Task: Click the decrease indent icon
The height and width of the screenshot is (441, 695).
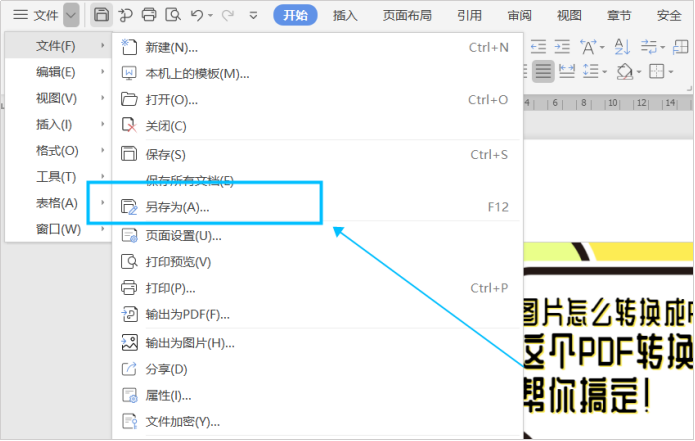Action: (538, 47)
